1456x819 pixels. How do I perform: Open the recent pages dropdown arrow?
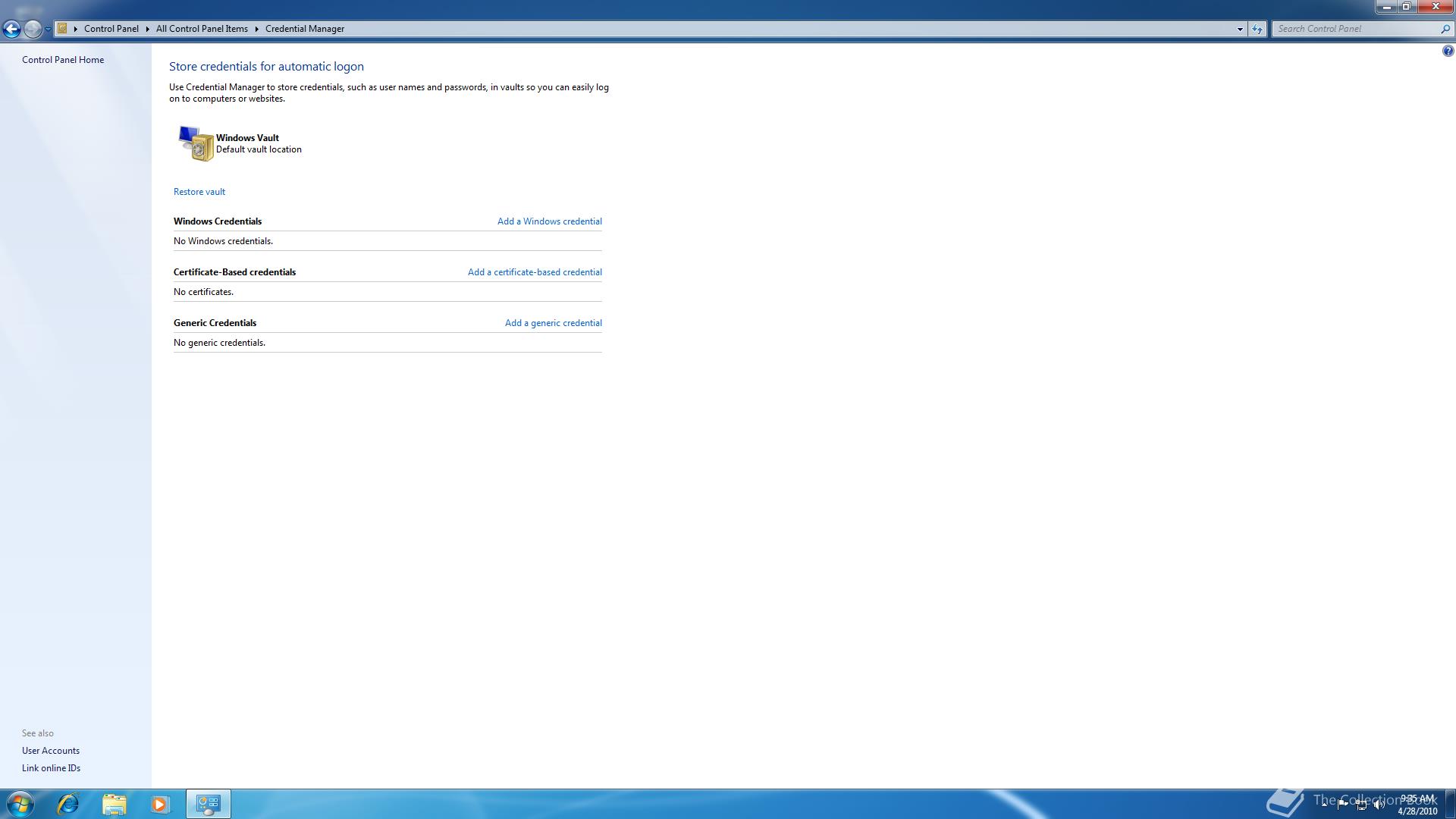click(48, 29)
